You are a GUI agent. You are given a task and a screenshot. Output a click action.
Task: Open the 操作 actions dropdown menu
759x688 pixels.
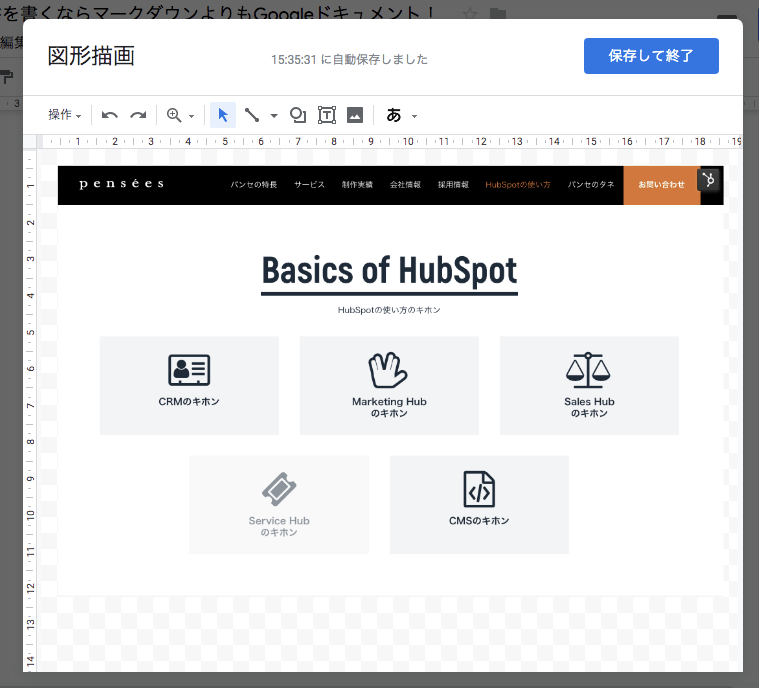coord(65,115)
